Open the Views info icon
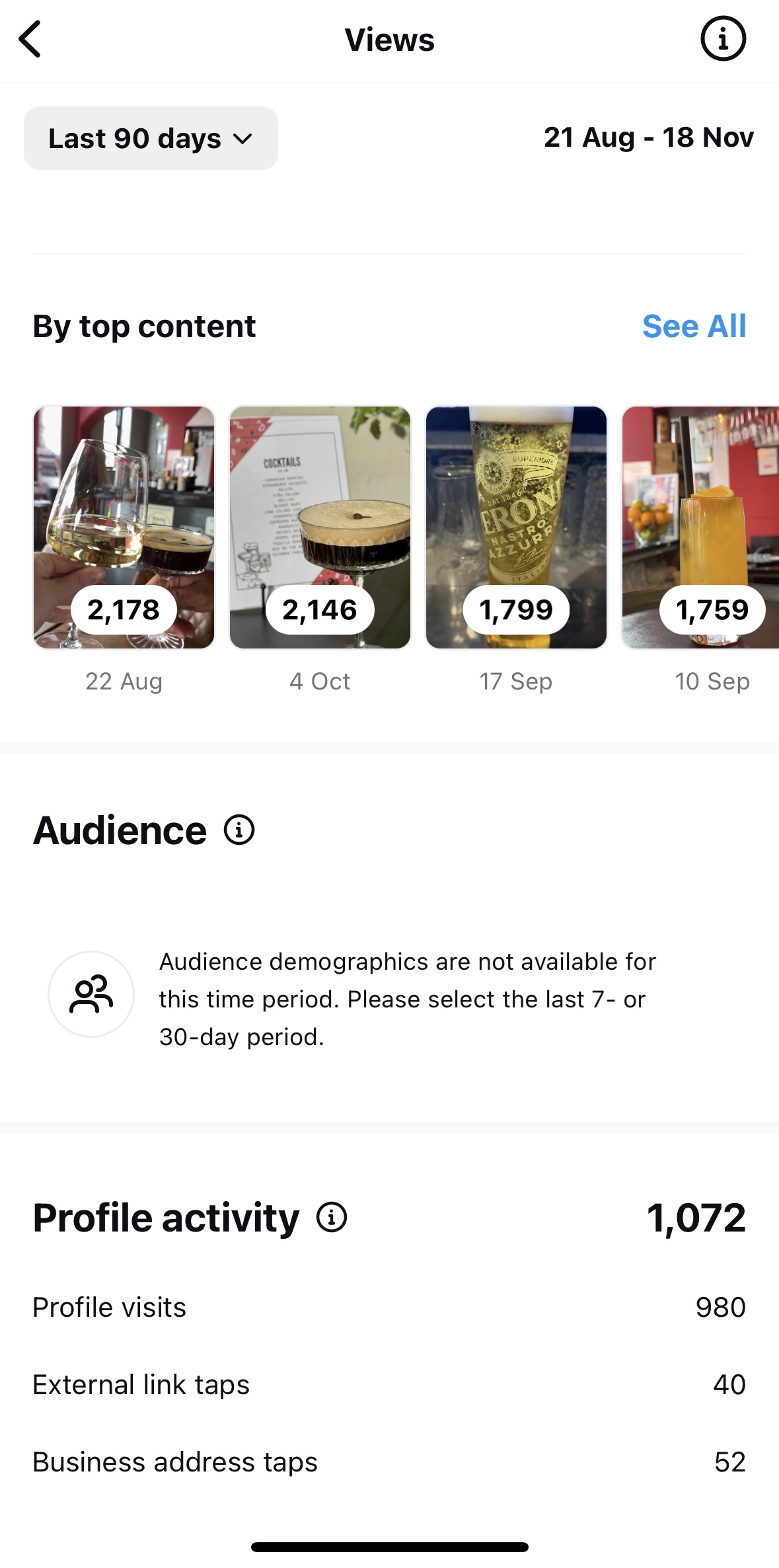The height and width of the screenshot is (1568, 779). [723, 39]
